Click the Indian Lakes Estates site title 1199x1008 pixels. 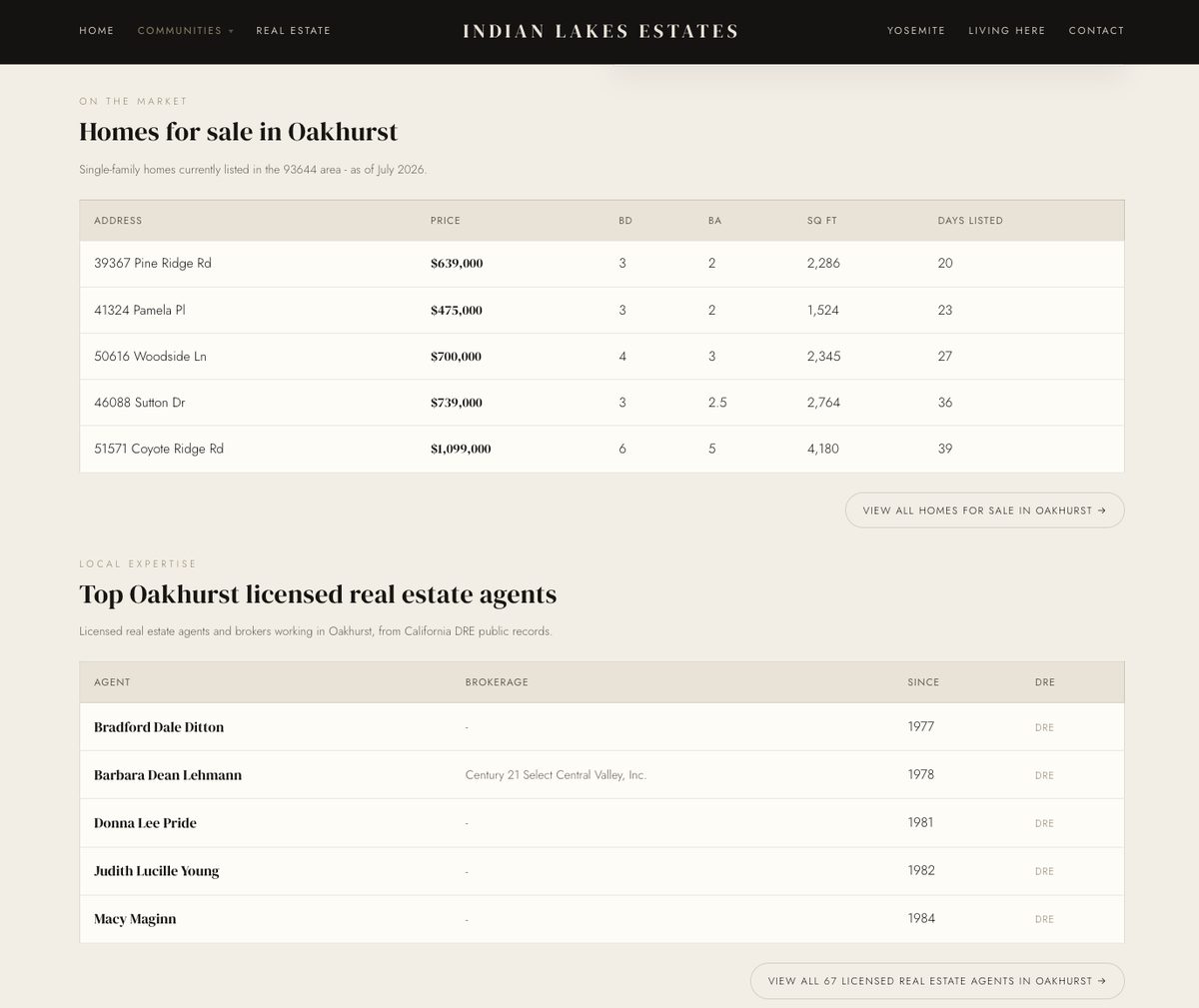click(600, 31)
